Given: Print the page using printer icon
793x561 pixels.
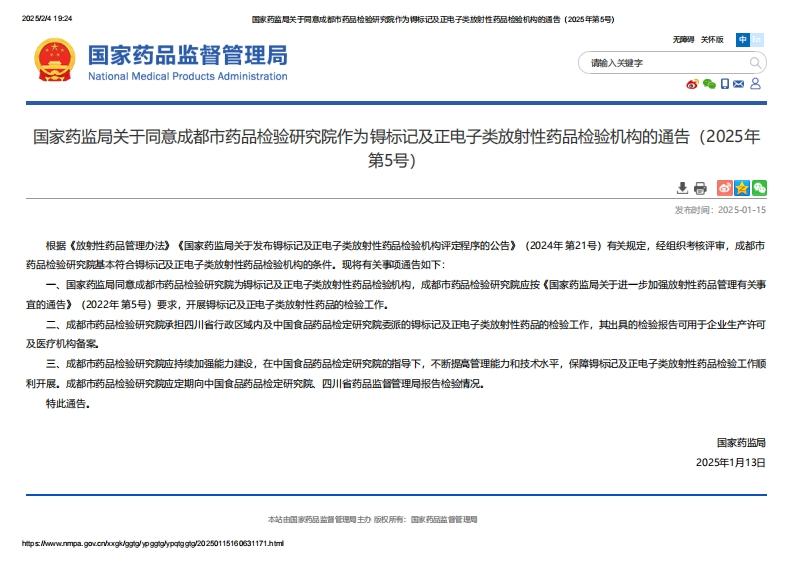Looking at the screenshot, I should click(x=700, y=188).
